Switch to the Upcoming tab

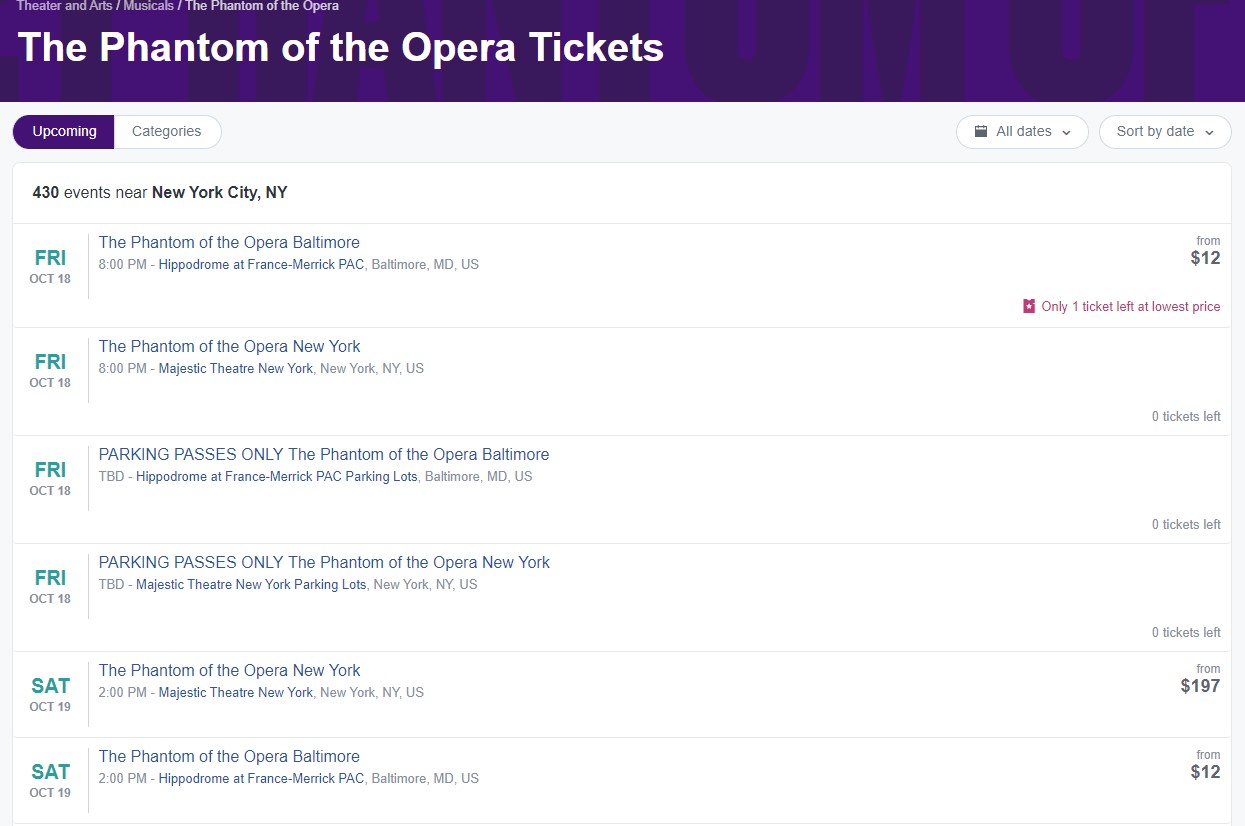click(x=64, y=131)
